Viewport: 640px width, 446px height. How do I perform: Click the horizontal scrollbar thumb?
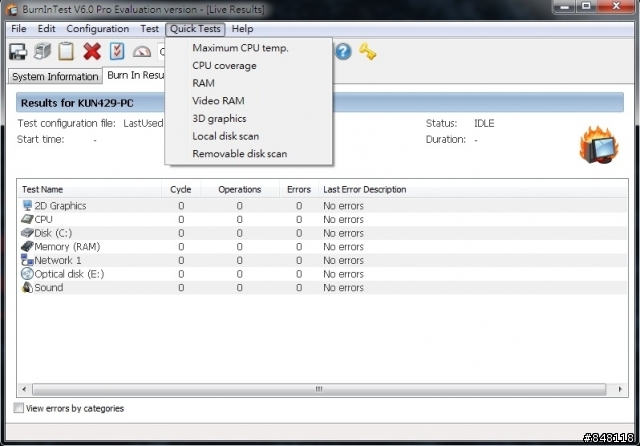click(319, 389)
